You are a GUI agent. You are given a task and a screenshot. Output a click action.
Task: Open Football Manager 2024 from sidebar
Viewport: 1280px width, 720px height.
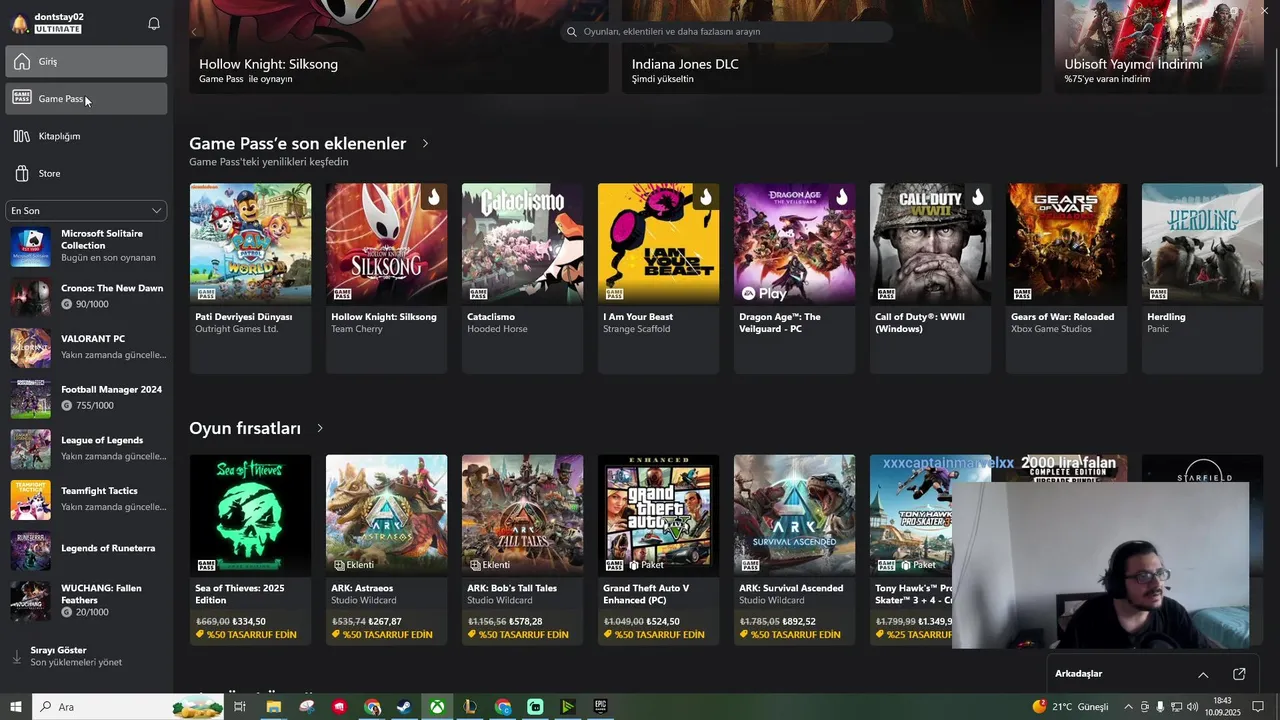pyautogui.click(x=86, y=397)
